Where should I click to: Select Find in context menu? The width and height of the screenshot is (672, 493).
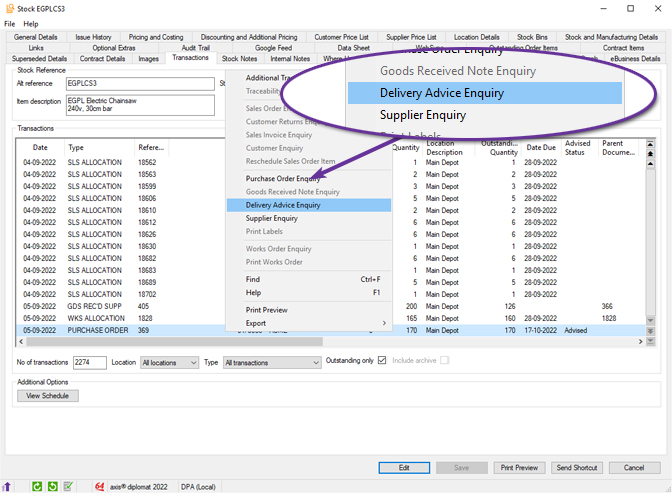(309, 279)
